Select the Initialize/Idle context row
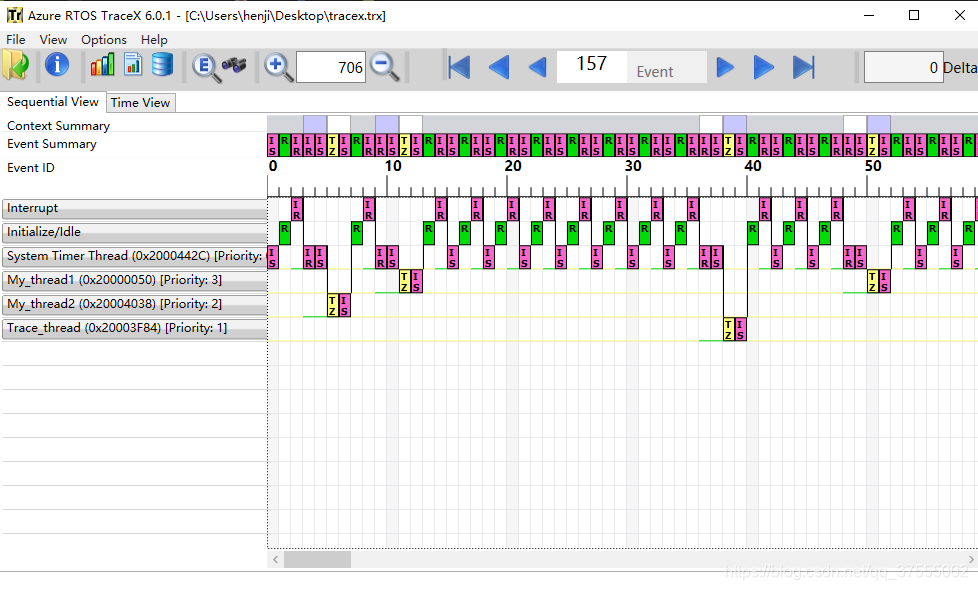 [134, 232]
